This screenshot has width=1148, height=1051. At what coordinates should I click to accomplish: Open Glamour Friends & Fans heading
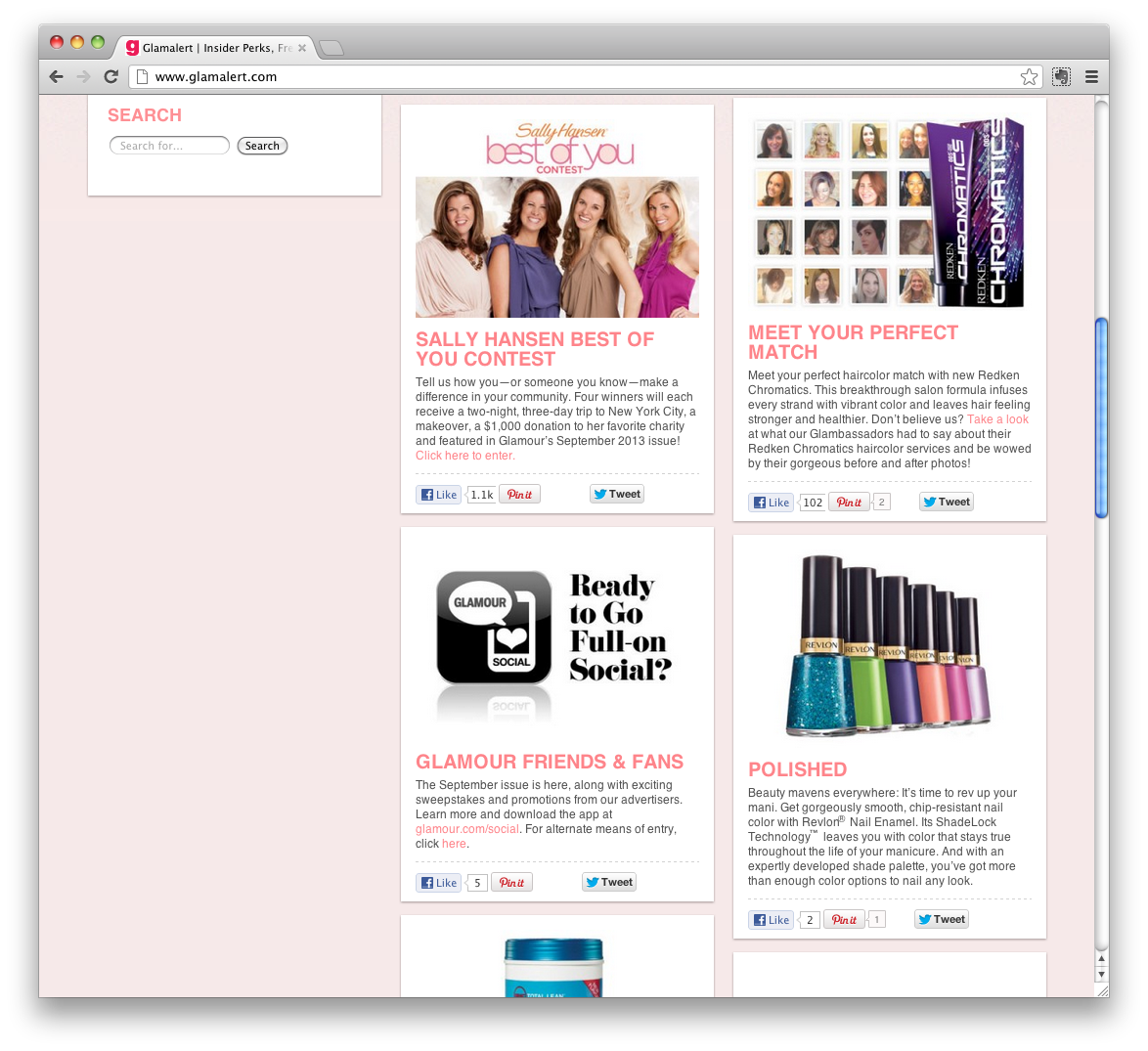(550, 762)
